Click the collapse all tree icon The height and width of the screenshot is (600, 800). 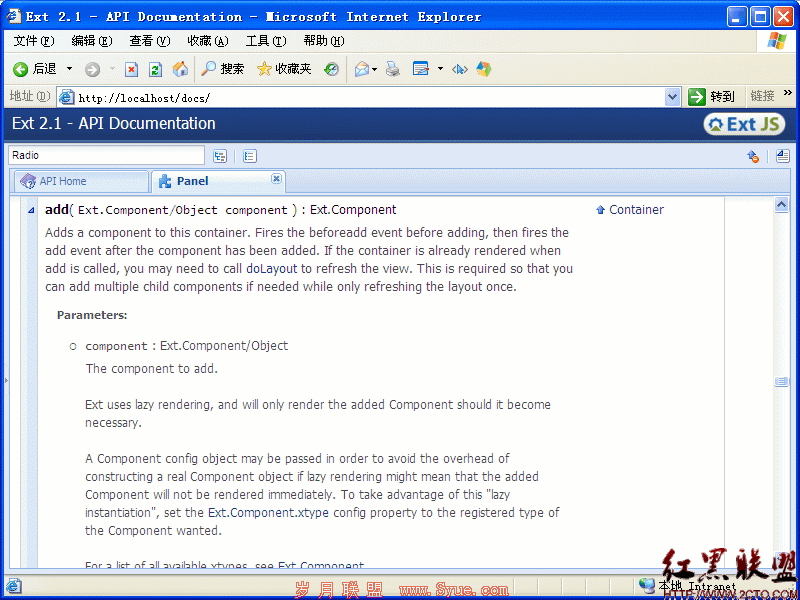point(249,156)
